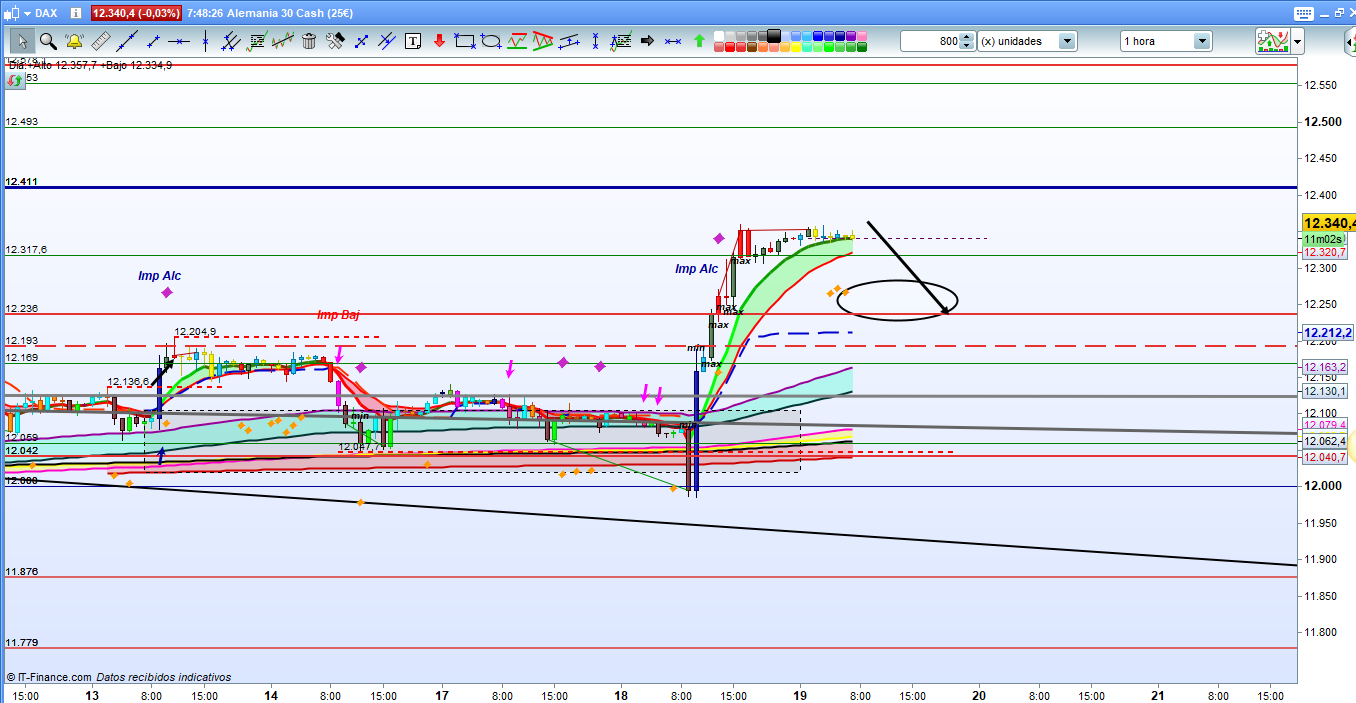Open the on-screen keyboard icon in title bar

click(x=1302, y=13)
